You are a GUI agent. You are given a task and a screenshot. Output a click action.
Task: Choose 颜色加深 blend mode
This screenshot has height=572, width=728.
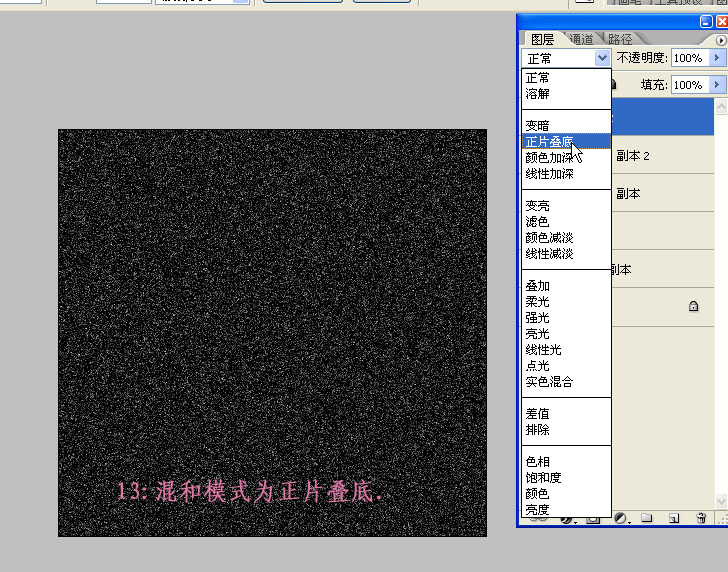click(566, 157)
